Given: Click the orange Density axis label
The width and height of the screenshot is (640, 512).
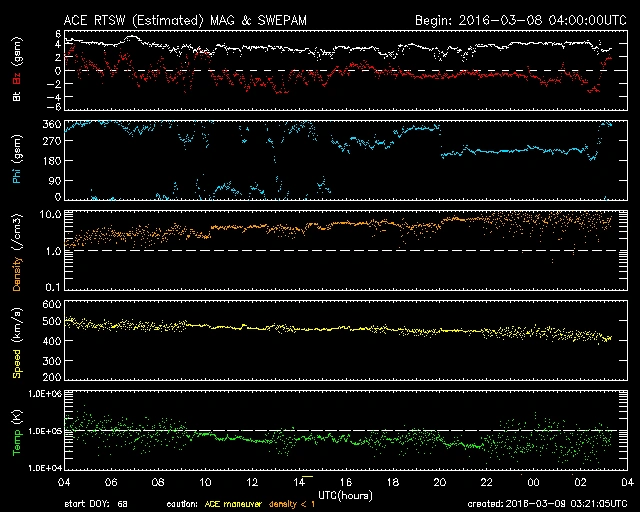Looking at the screenshot, I should pyautogui.click(x=15, y=252).
